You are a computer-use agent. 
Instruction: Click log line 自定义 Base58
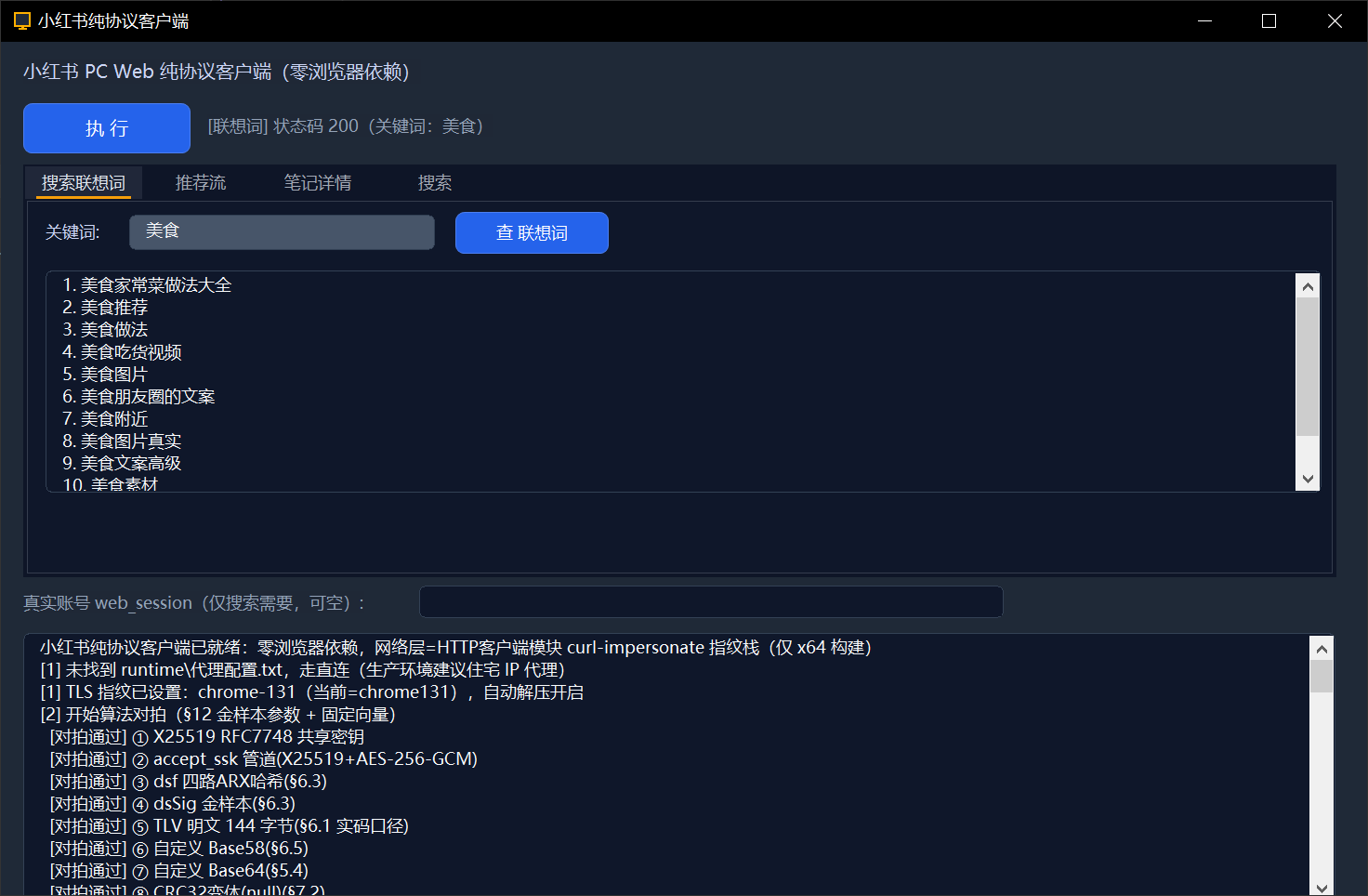[x=178, y=849]
